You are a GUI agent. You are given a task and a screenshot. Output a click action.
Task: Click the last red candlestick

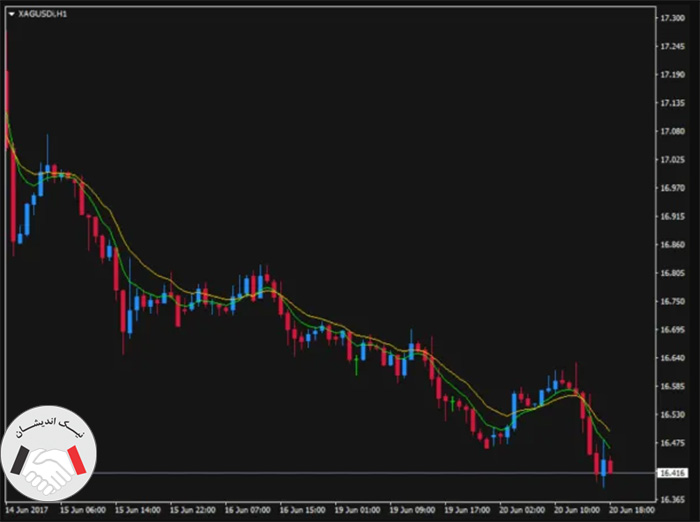[610, 465]
